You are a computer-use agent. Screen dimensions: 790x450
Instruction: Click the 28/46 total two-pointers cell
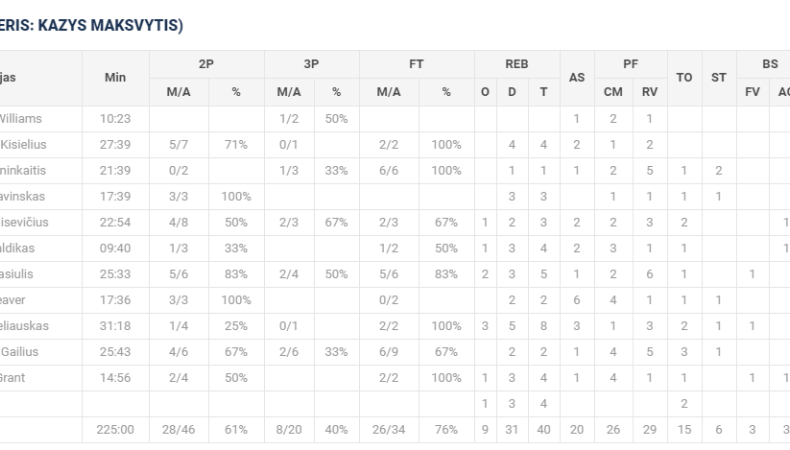point(178,429)
